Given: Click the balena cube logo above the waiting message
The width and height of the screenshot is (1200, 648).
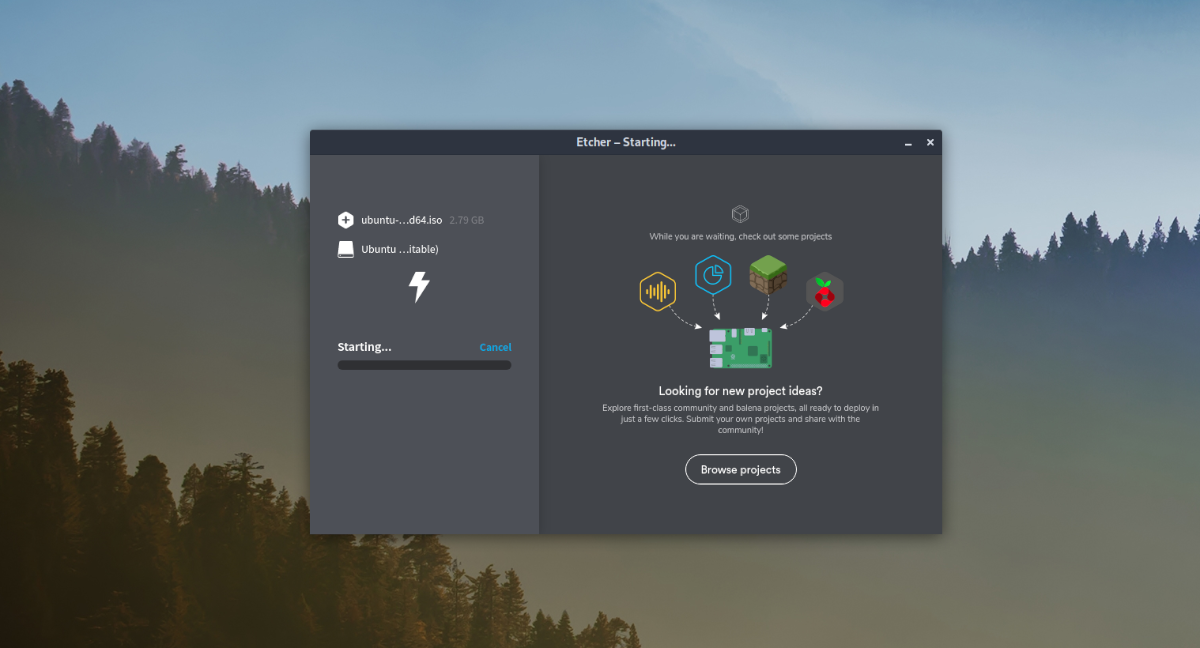Looking at the screenshot, I should pos(740,214).
